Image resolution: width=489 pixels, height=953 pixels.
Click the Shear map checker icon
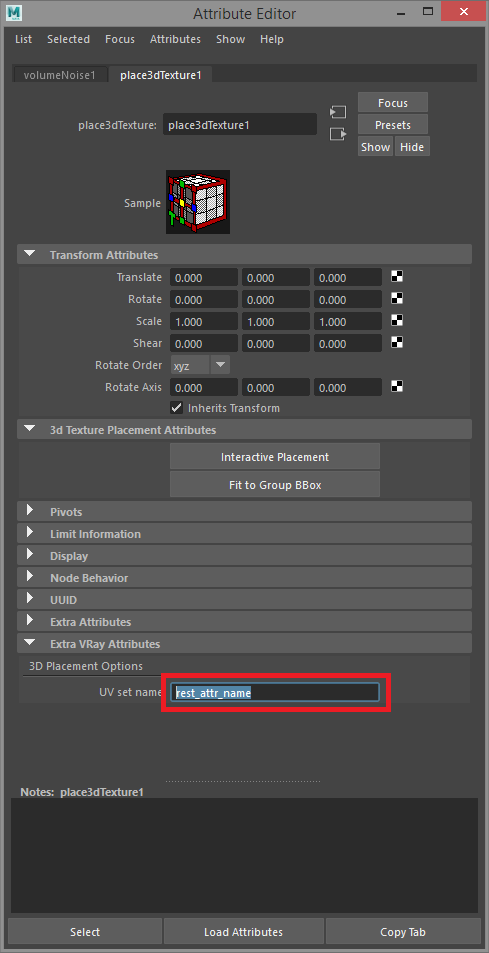tap(397, 343)
